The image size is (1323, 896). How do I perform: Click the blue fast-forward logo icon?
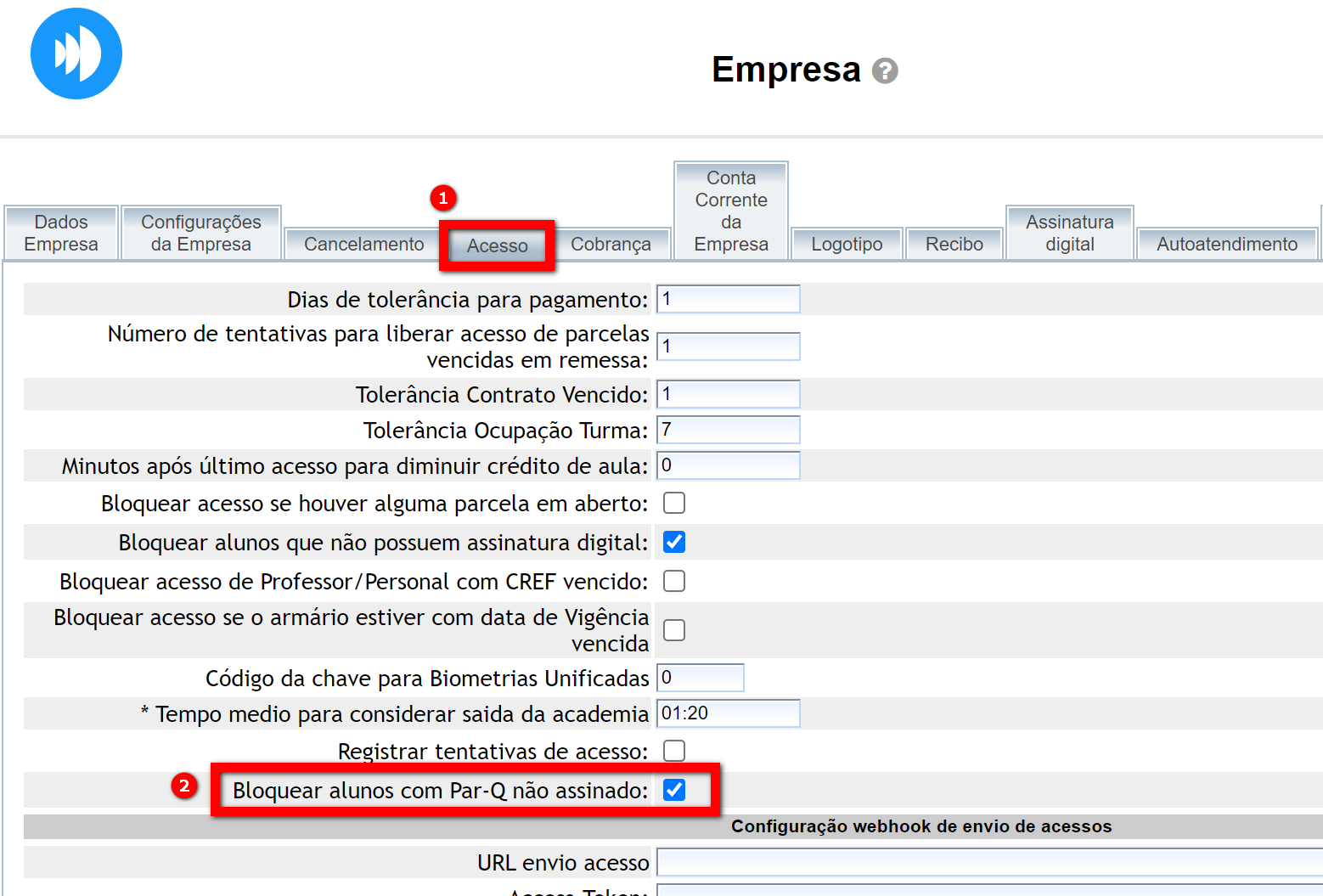[76, 54]
